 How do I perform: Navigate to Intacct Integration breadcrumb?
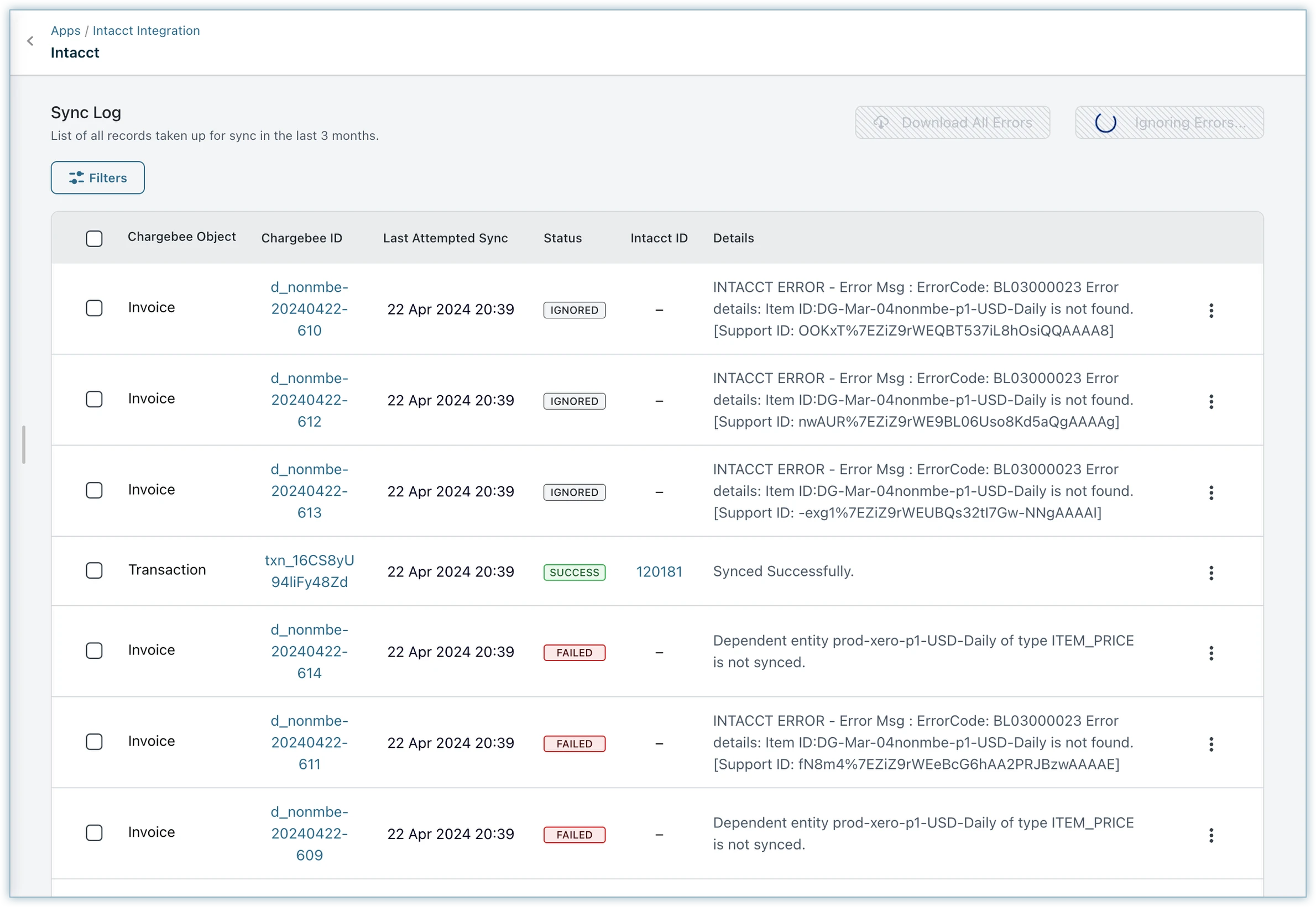click(x=146, y=31)
